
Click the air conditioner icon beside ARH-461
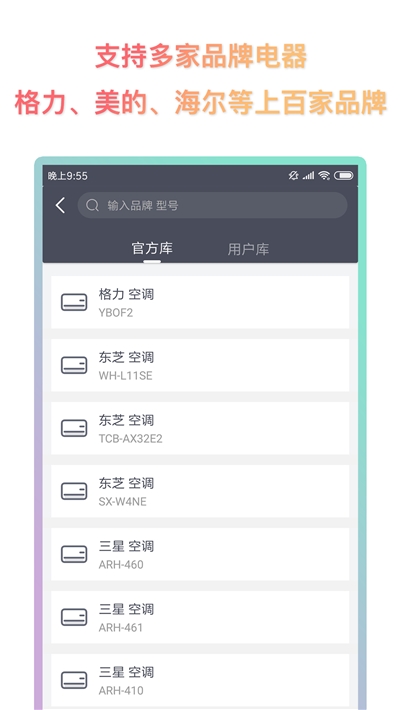pyautogui.click(x=74, y=617)
